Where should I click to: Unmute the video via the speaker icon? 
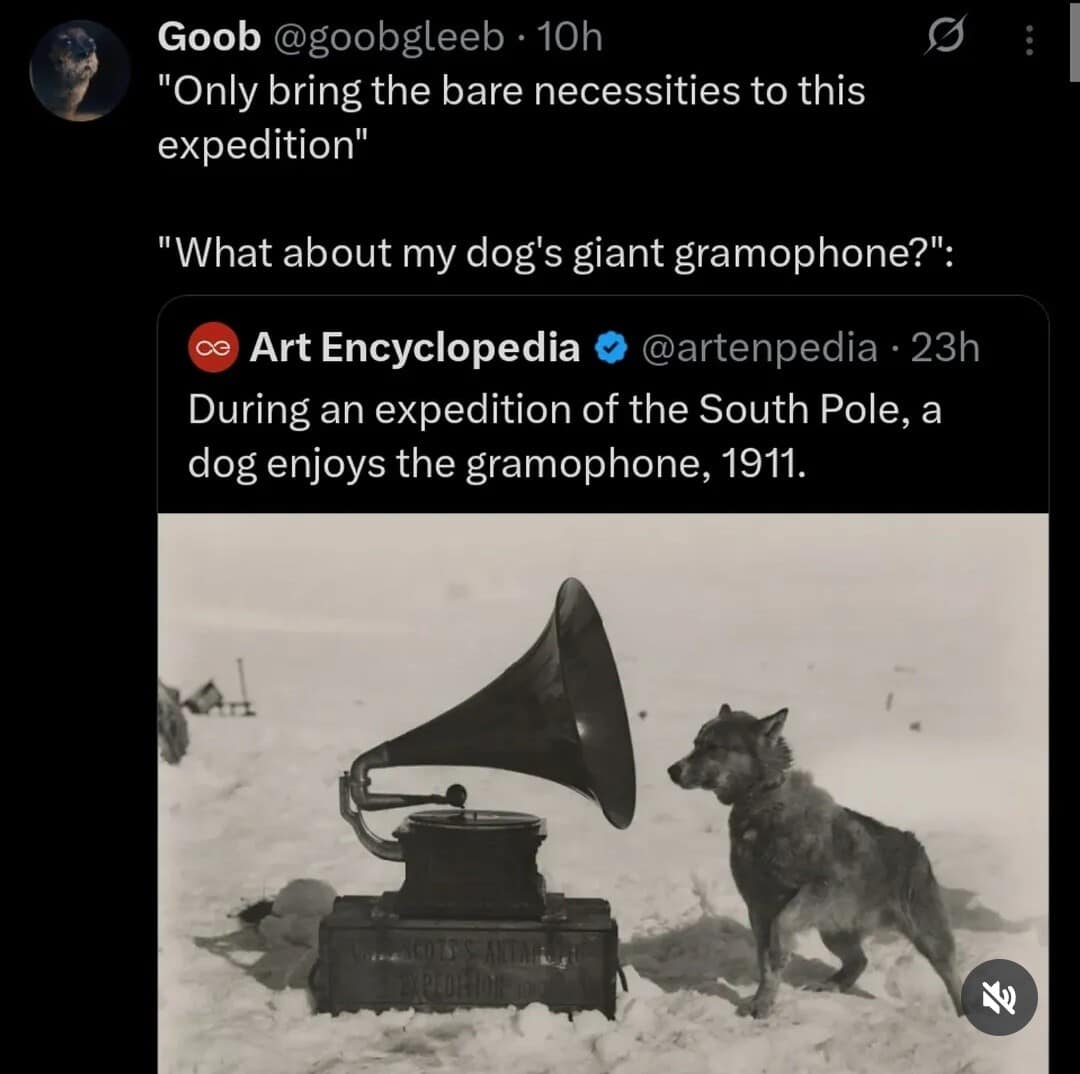click(1002, 998)
